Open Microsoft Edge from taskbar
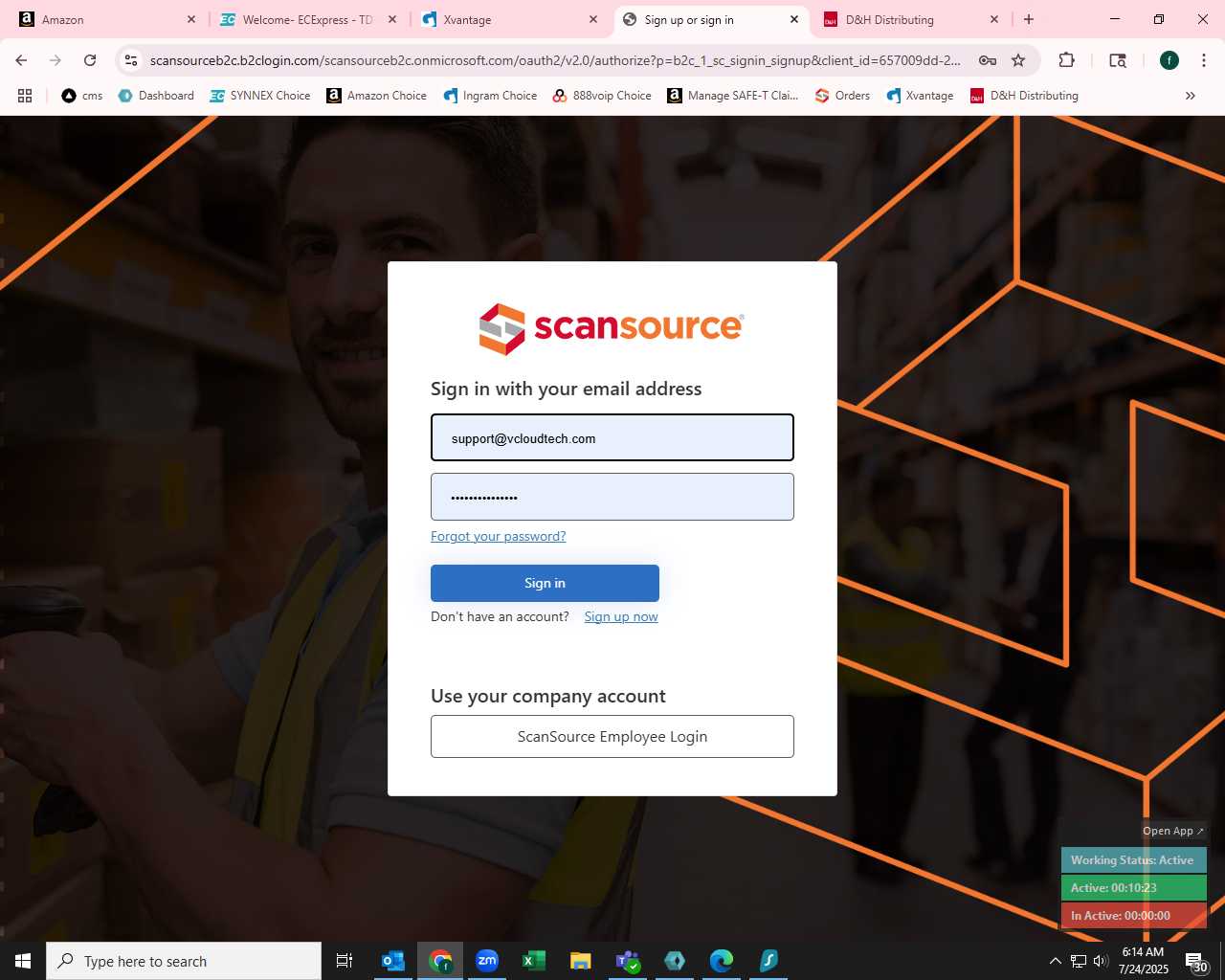1225x980 pixels. [x=722, y=961]
